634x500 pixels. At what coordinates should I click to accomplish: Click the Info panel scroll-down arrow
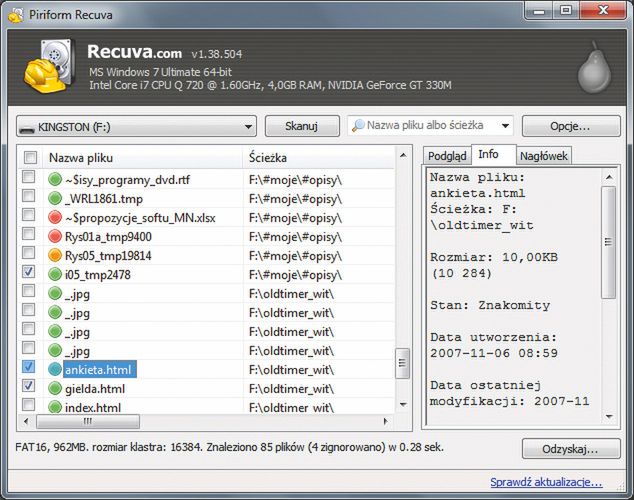pos(609,417)
